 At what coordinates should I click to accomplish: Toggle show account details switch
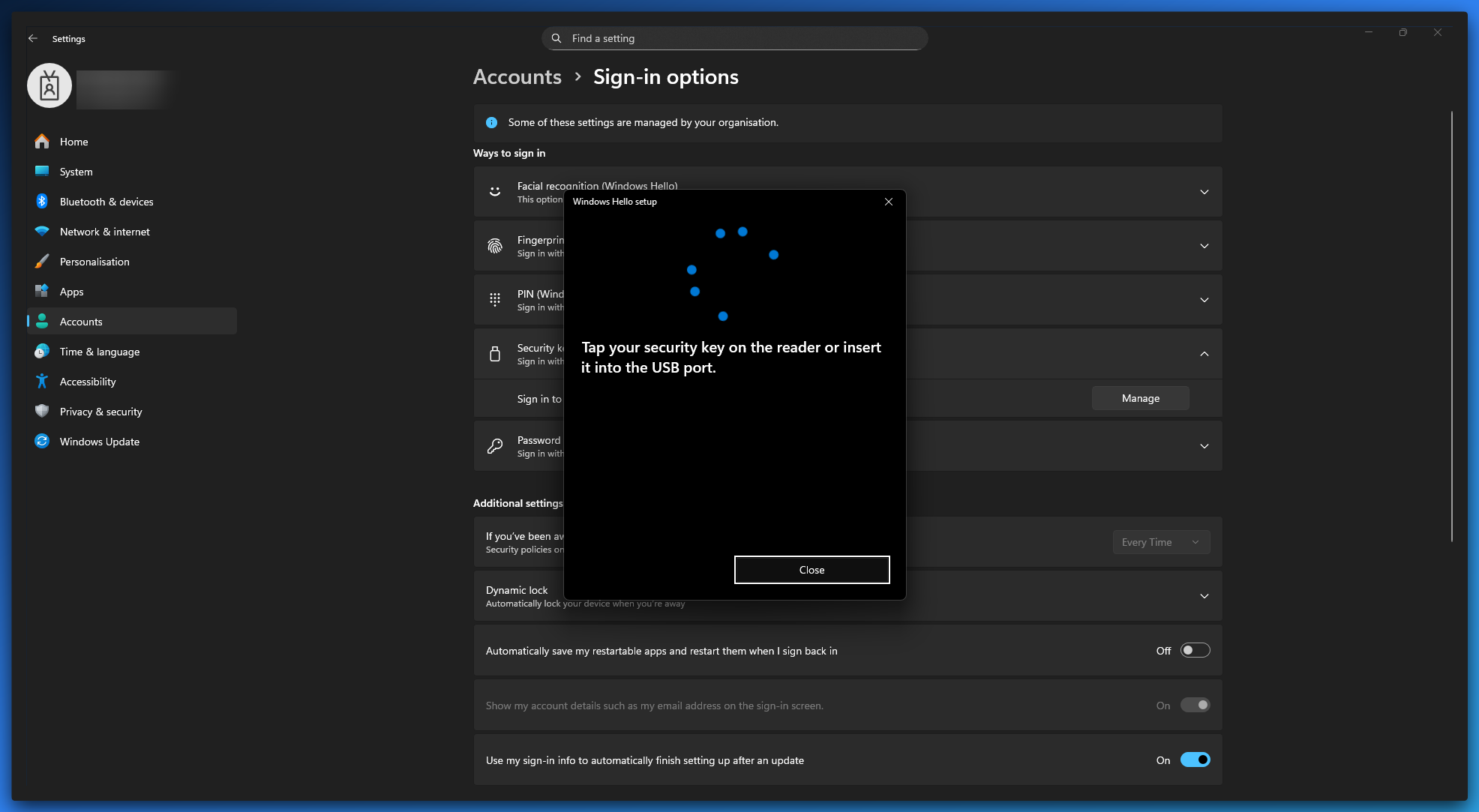(x=1195, y=706)
